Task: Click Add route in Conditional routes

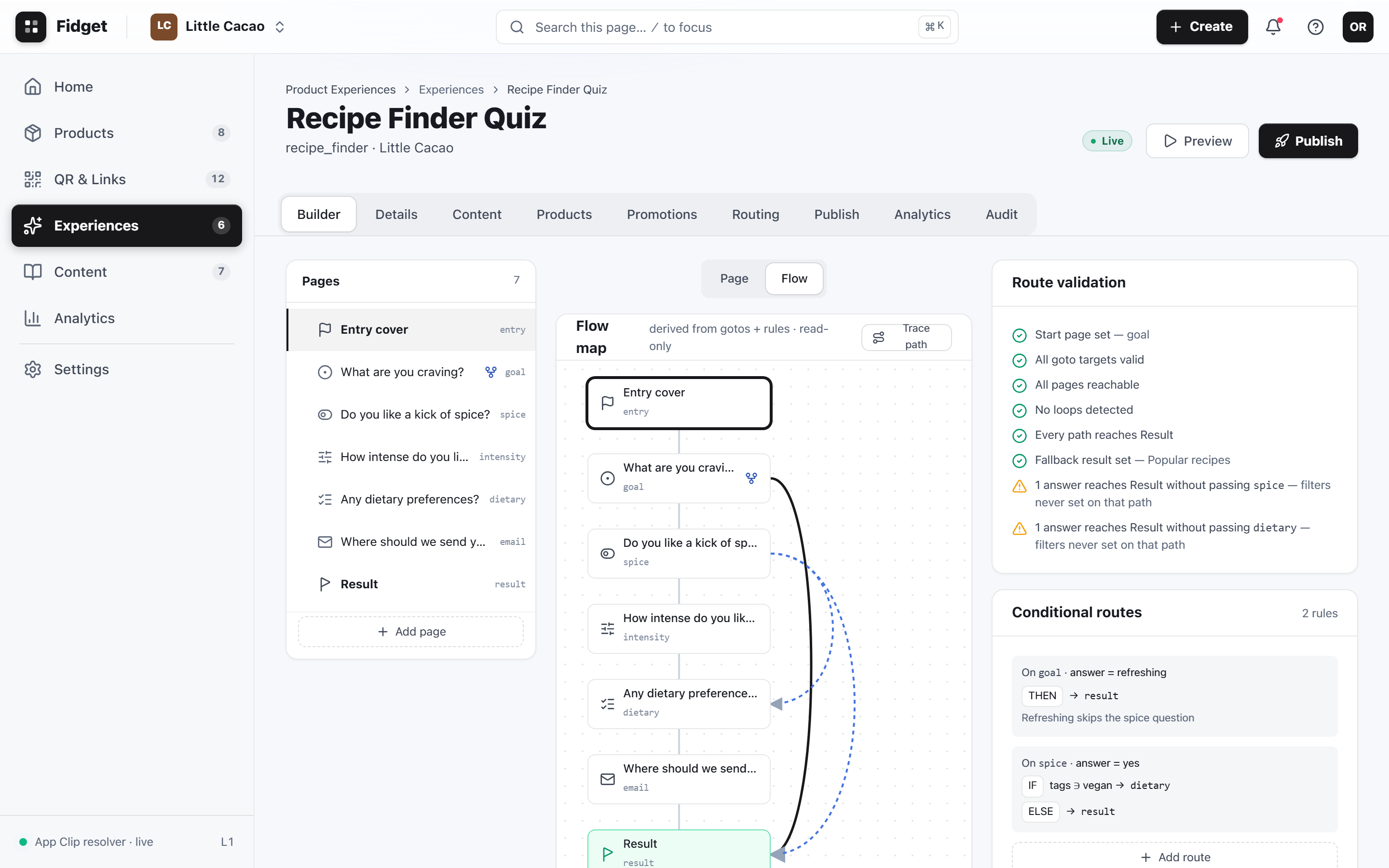Action: [1175, 856]
